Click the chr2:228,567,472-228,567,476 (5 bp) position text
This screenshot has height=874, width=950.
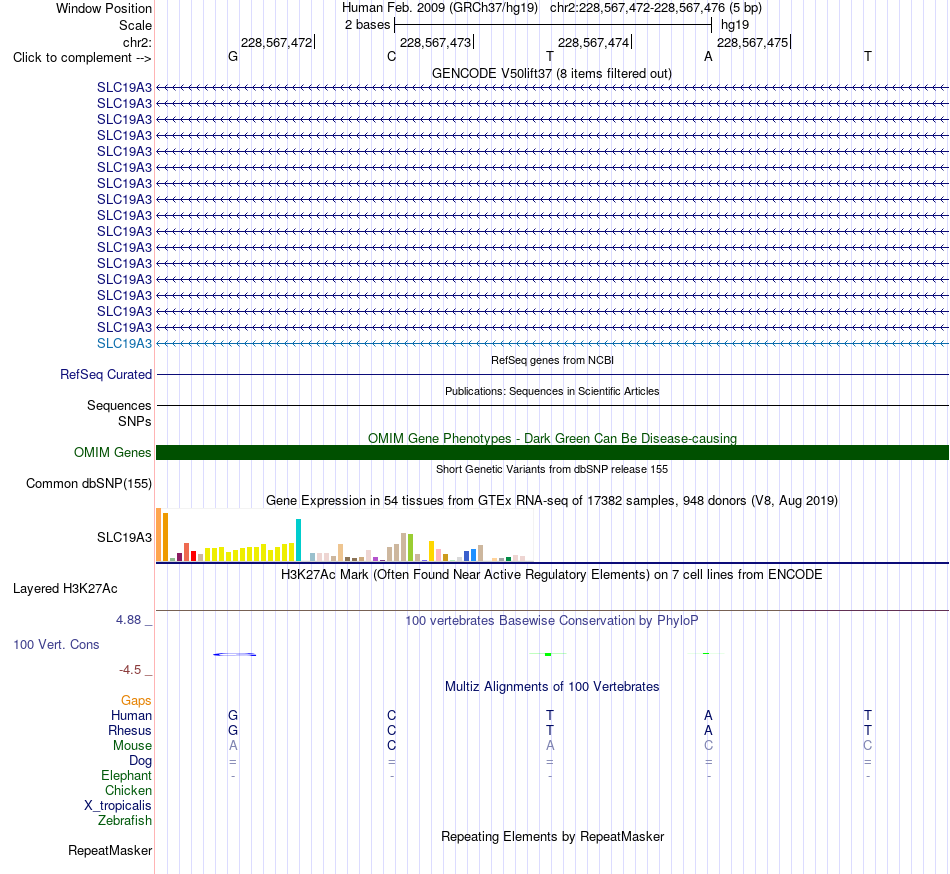[x=656, y=8]
